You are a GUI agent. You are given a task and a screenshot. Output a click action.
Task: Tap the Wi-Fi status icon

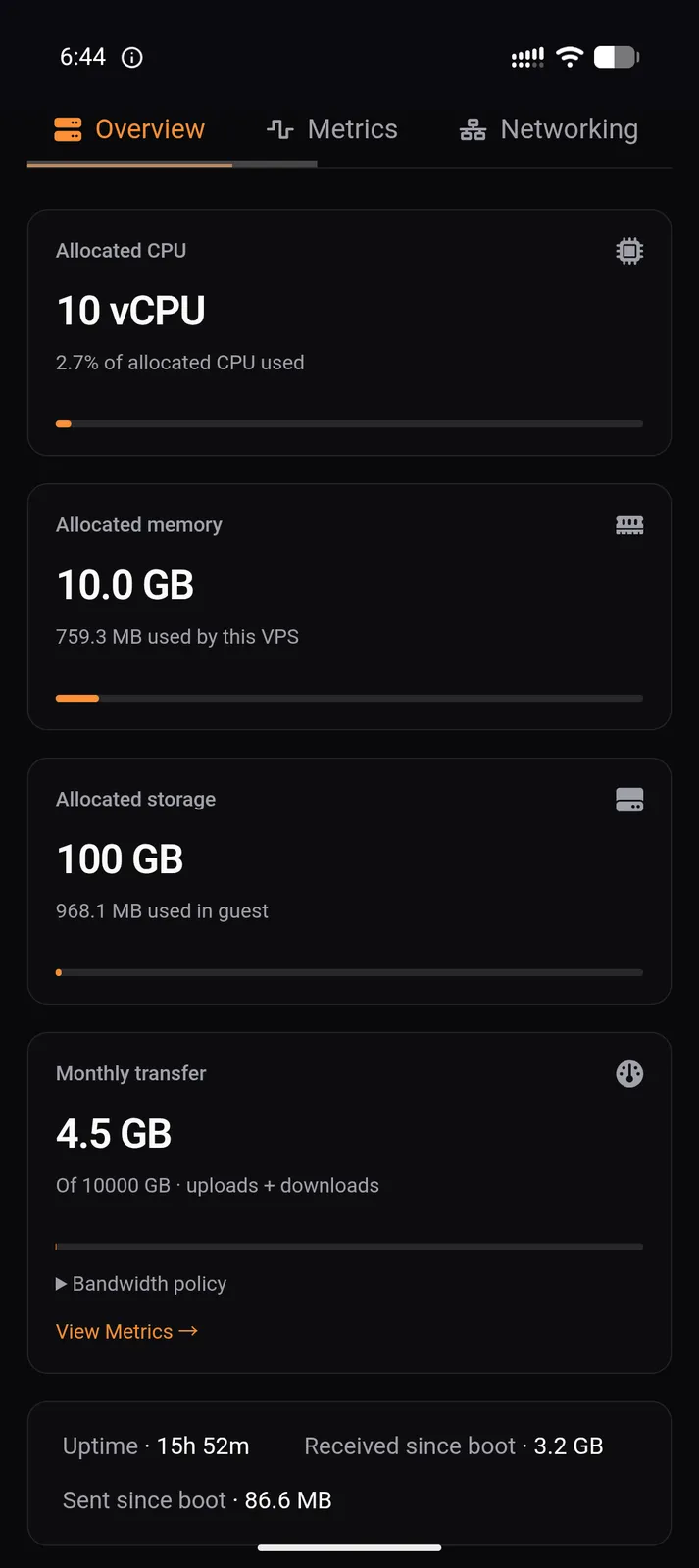tap(570, 57)
